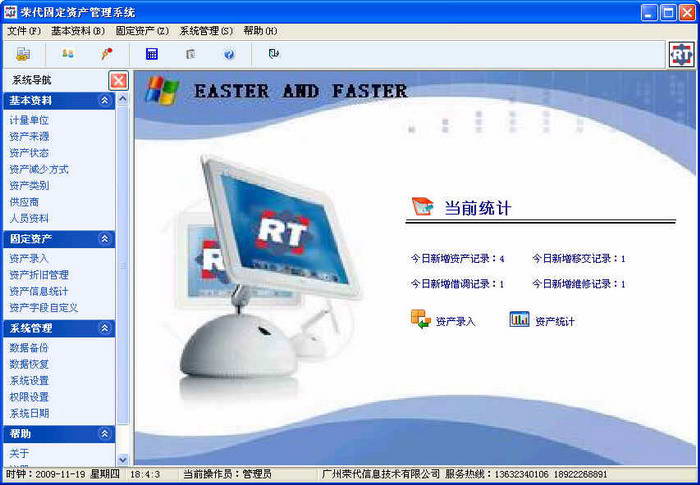Click 今日新增移交记录：1 statistic

579,258
